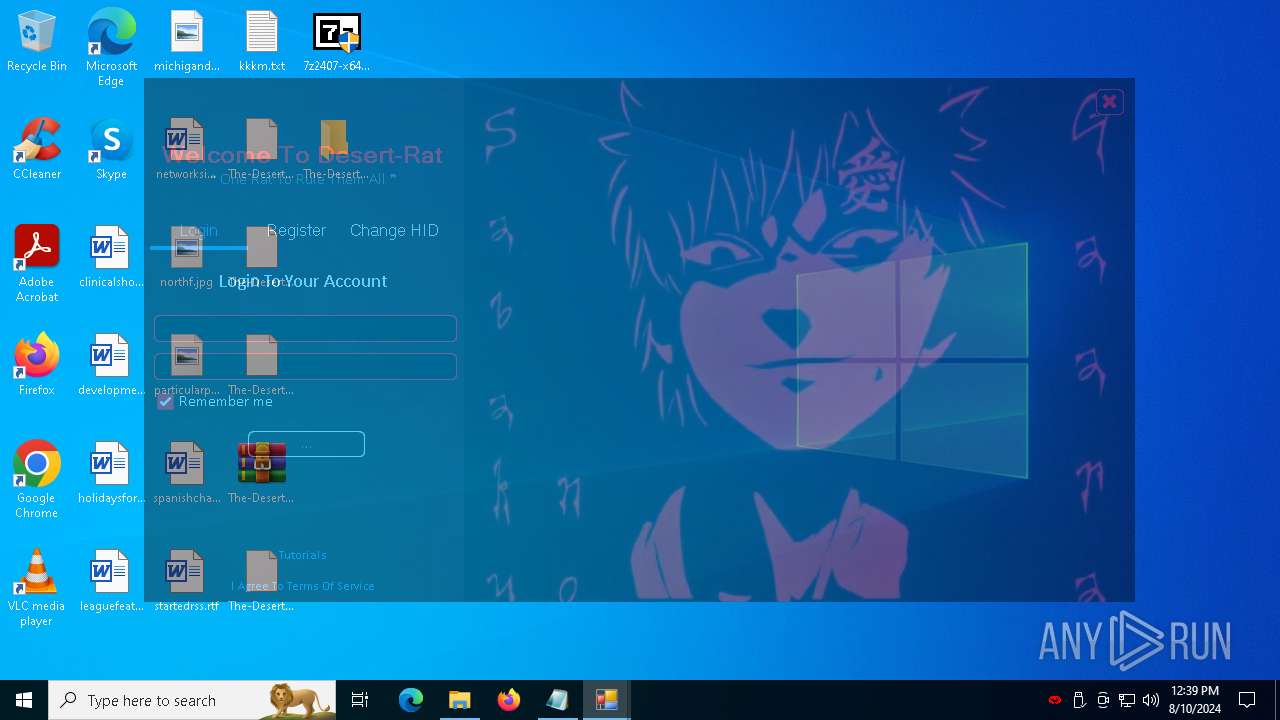Select the clinicalsho... Word document
Screen dimensions: 1280x720
coord(111,258)
